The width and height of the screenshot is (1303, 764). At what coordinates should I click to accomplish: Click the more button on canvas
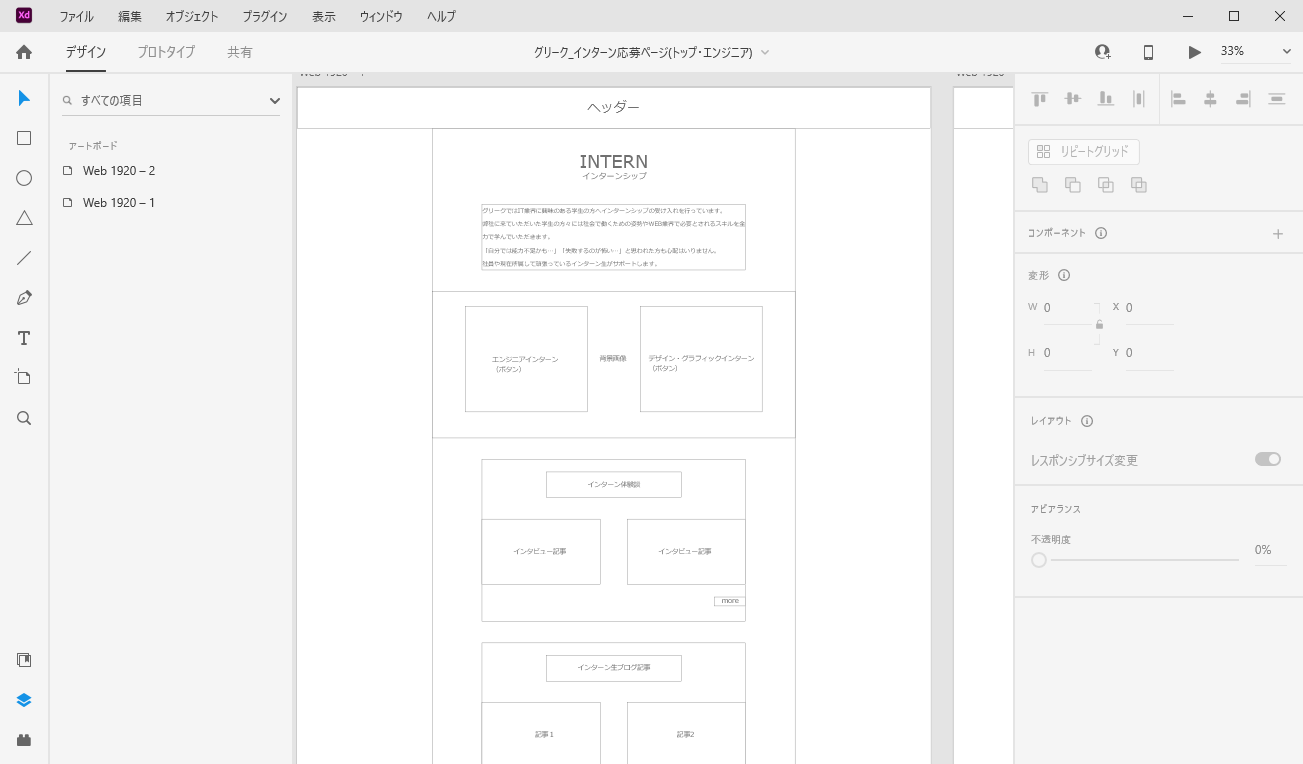click(x=730, y=601)
